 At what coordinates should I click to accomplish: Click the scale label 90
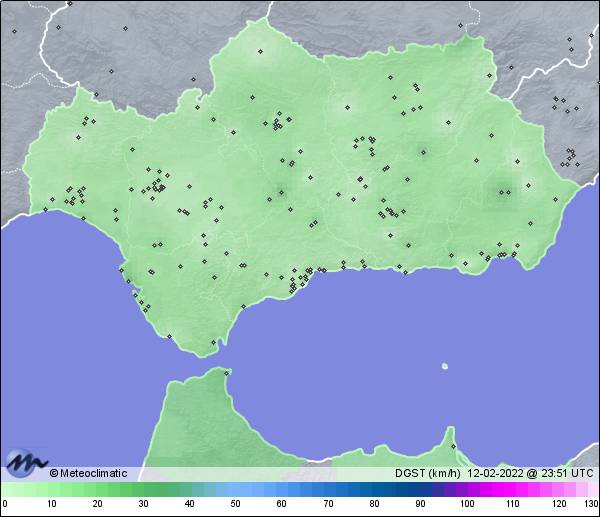pos(420,503)
